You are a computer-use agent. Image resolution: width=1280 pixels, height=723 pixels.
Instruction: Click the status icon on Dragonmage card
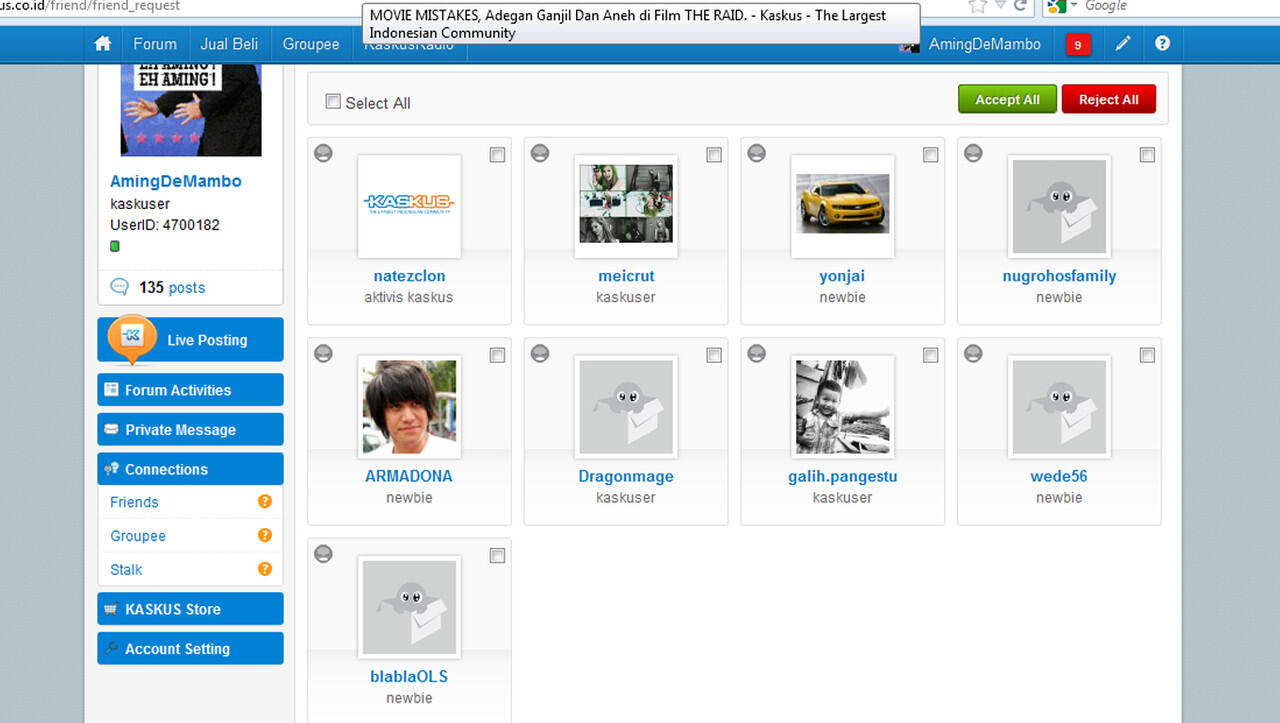[540, 353]
